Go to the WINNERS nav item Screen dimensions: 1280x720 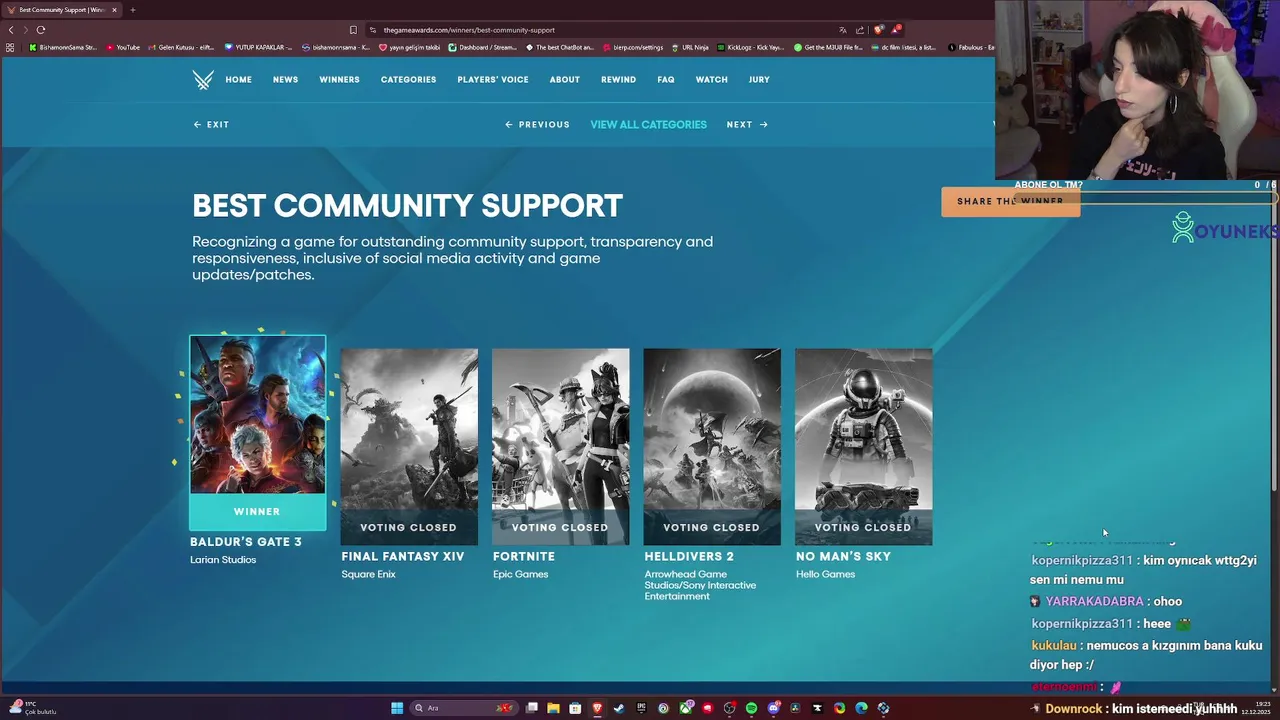point(339,80)
